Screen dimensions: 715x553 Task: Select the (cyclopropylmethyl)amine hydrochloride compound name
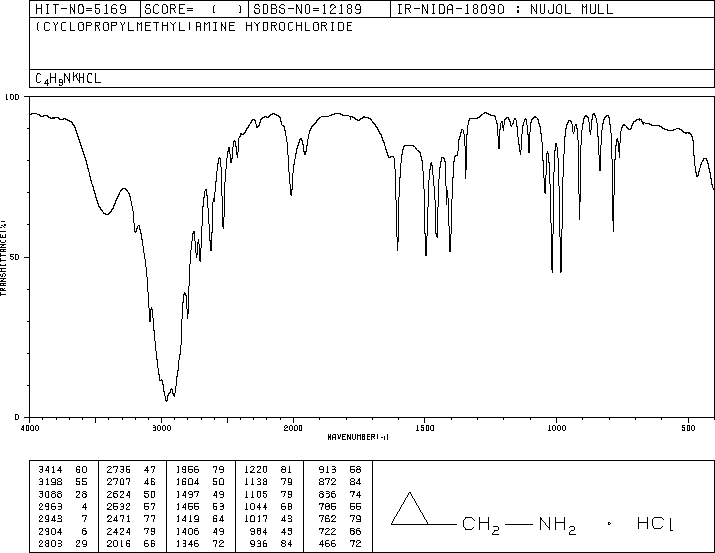point(194,27)
